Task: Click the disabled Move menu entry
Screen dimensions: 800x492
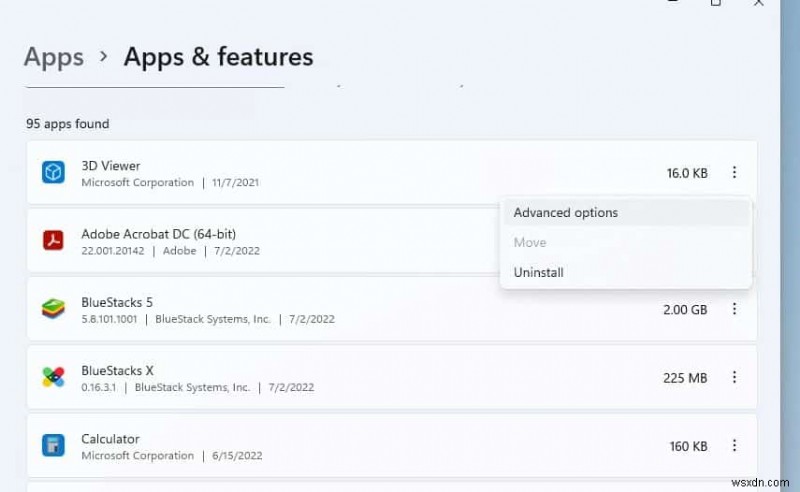Action: [530, 242]
